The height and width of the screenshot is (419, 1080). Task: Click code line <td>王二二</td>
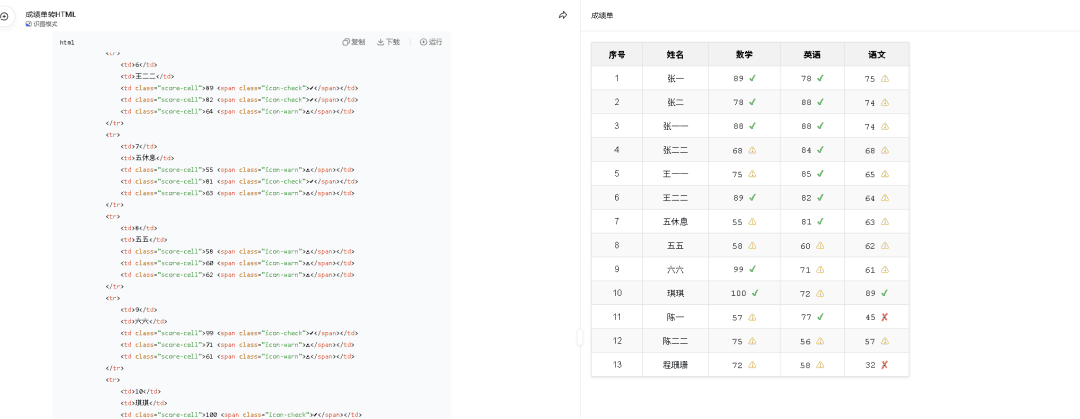pyautogui.click(x=147, y=76)
